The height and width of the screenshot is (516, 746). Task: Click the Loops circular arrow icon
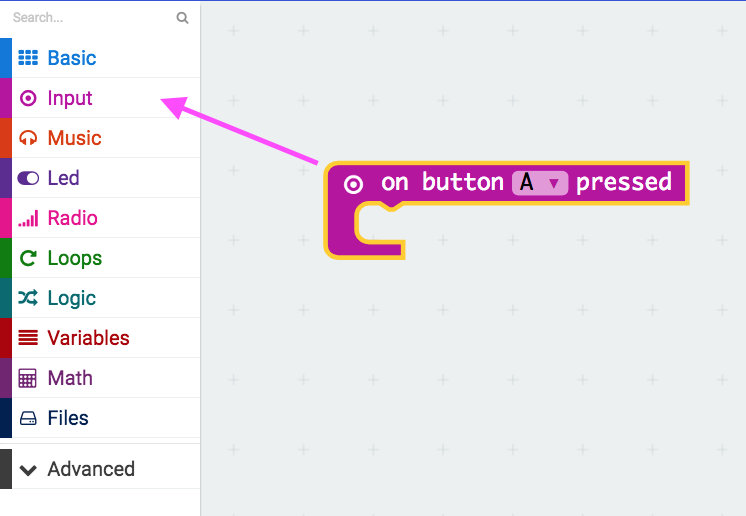(x=28, y=258)
